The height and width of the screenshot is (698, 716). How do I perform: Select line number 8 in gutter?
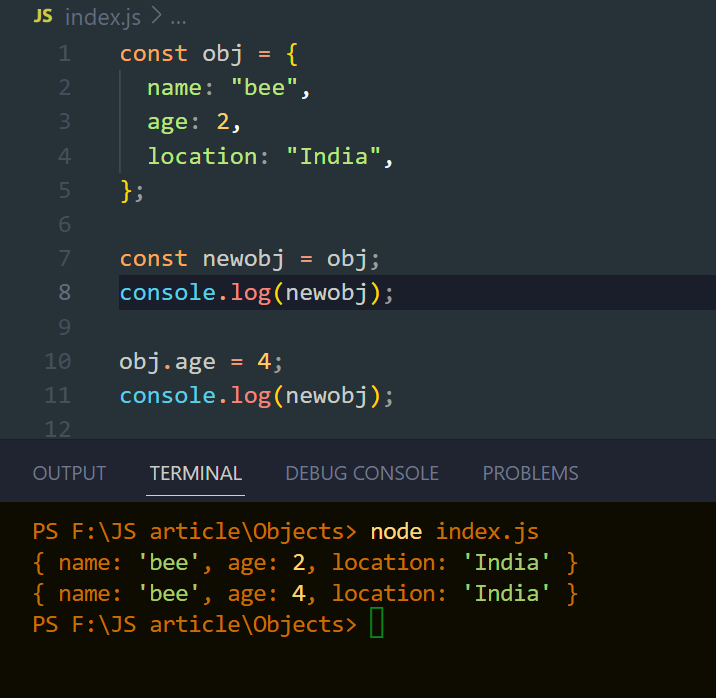point(64,292)
